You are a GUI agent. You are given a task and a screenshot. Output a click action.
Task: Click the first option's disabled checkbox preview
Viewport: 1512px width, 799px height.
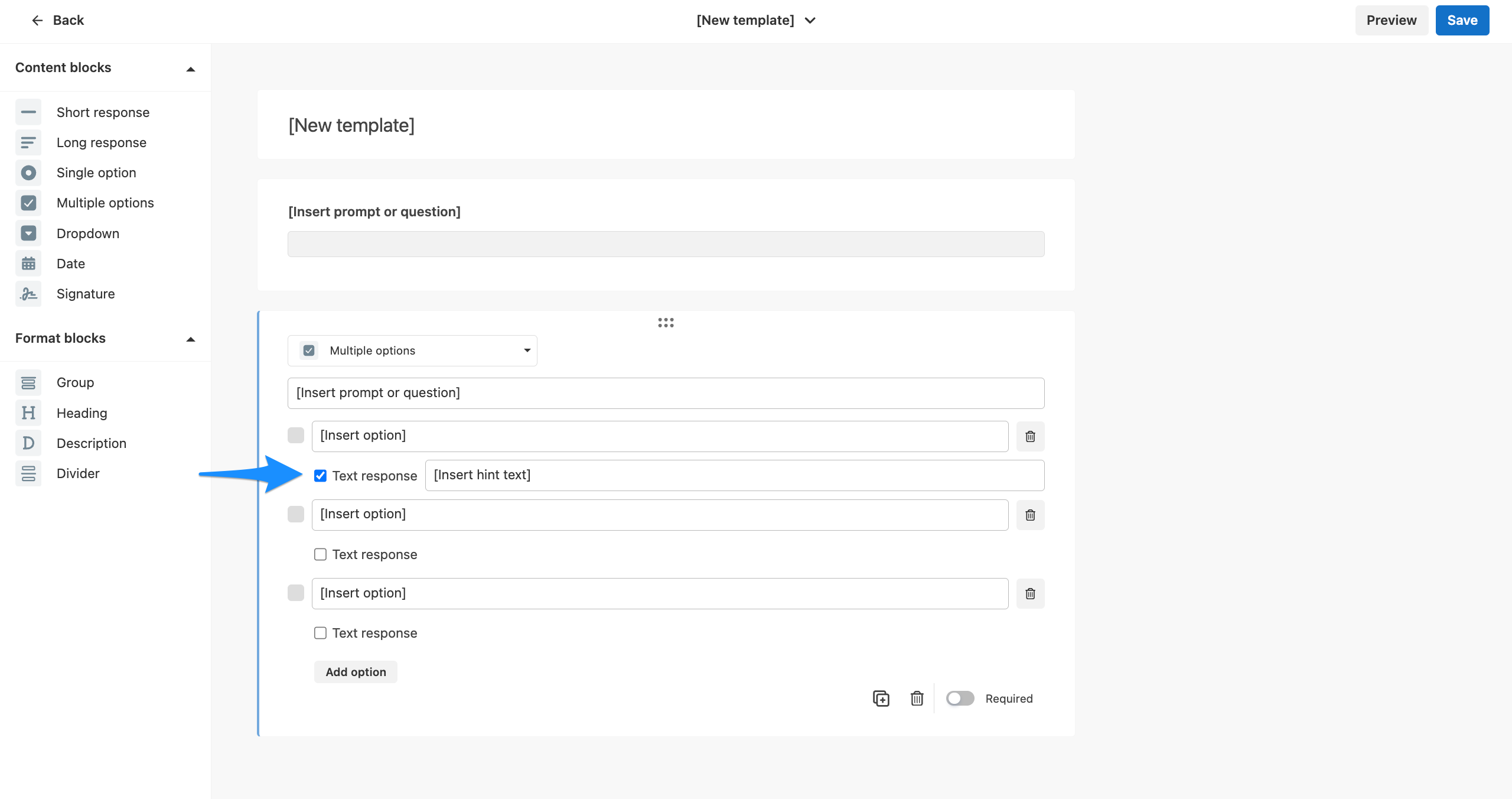coord(296,436)
